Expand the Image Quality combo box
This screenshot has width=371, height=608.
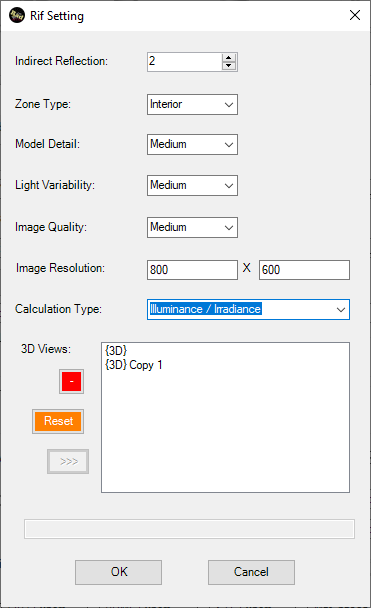click(192, 227)
